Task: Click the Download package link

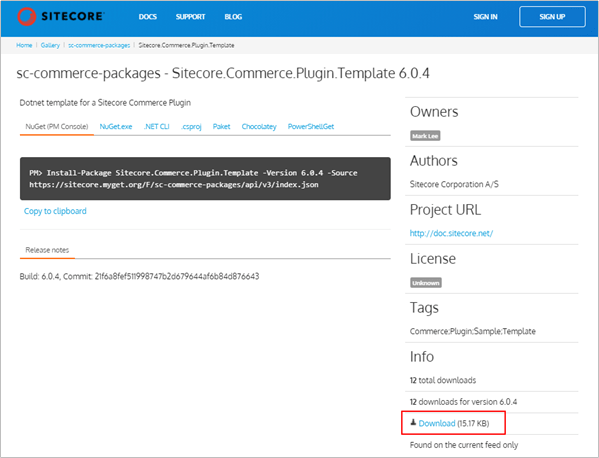Action: pyautogui.click(x=437, y=423)
